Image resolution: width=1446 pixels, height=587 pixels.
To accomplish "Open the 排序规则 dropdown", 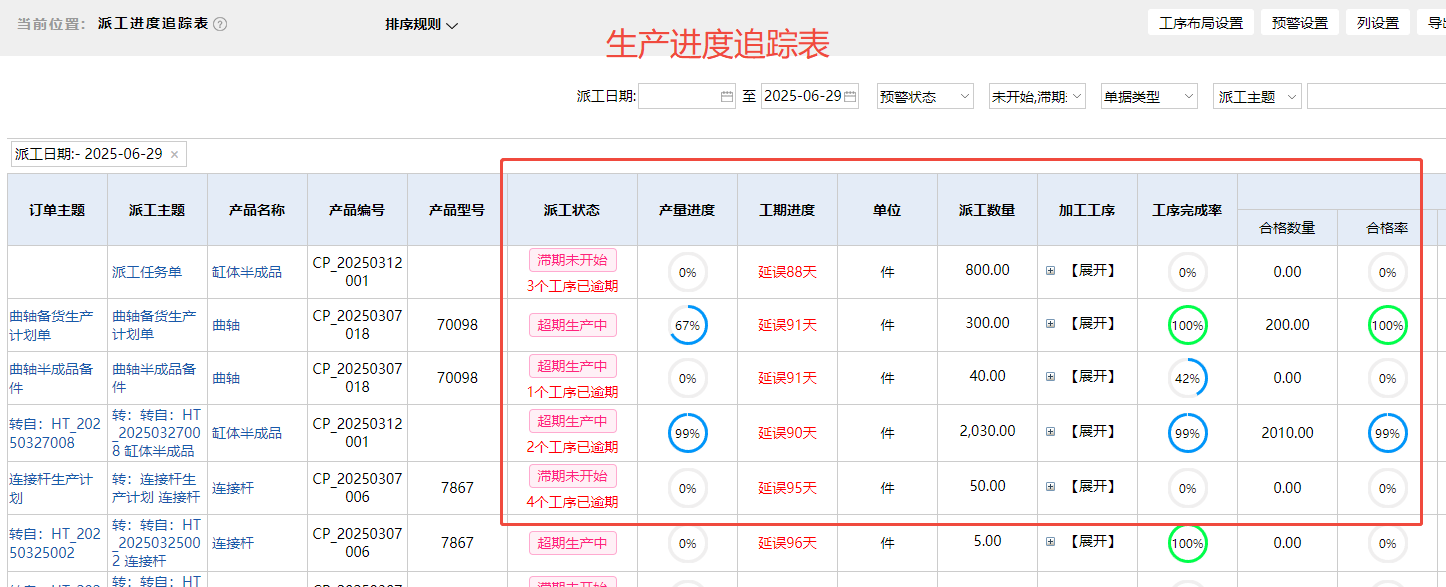I will [x=421, y=24].
